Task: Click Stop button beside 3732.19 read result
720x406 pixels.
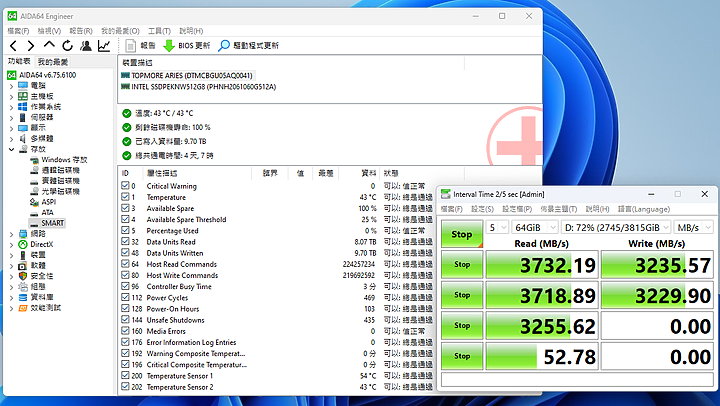Action: tap(462, 264)
